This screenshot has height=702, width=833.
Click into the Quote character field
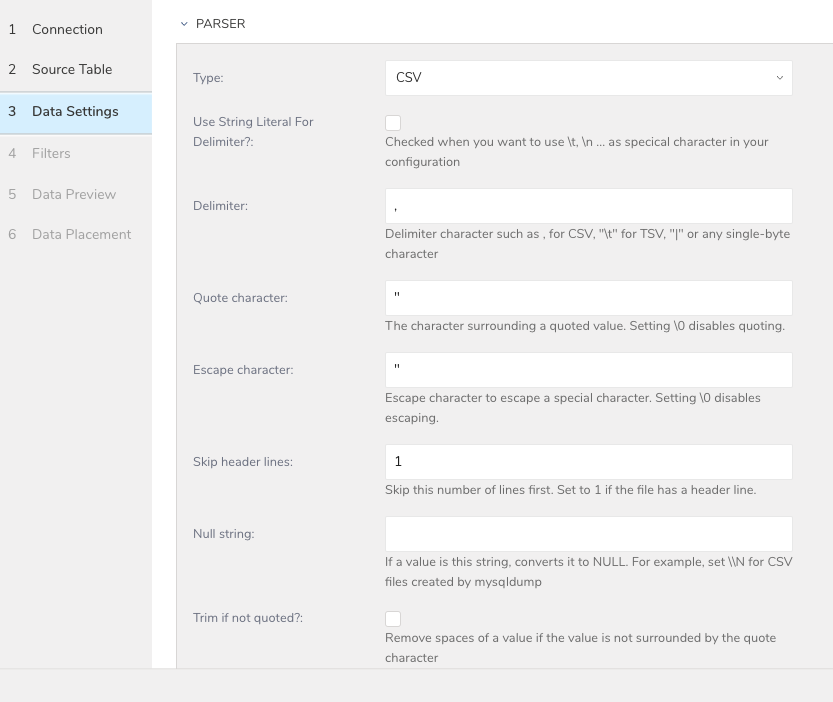[x=588, y=298]
